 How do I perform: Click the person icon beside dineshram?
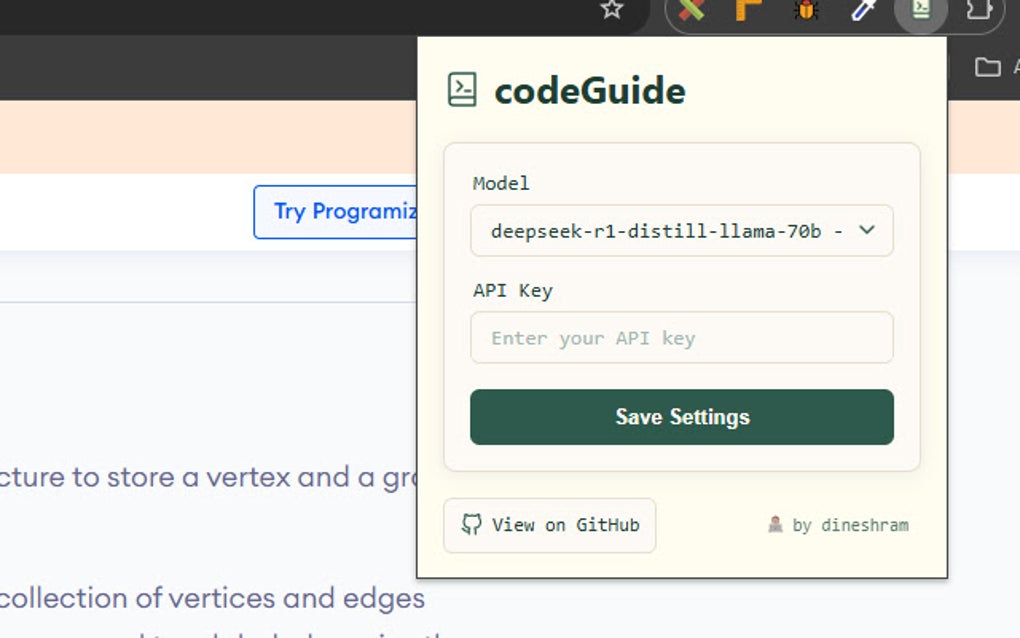click(775, 524)
